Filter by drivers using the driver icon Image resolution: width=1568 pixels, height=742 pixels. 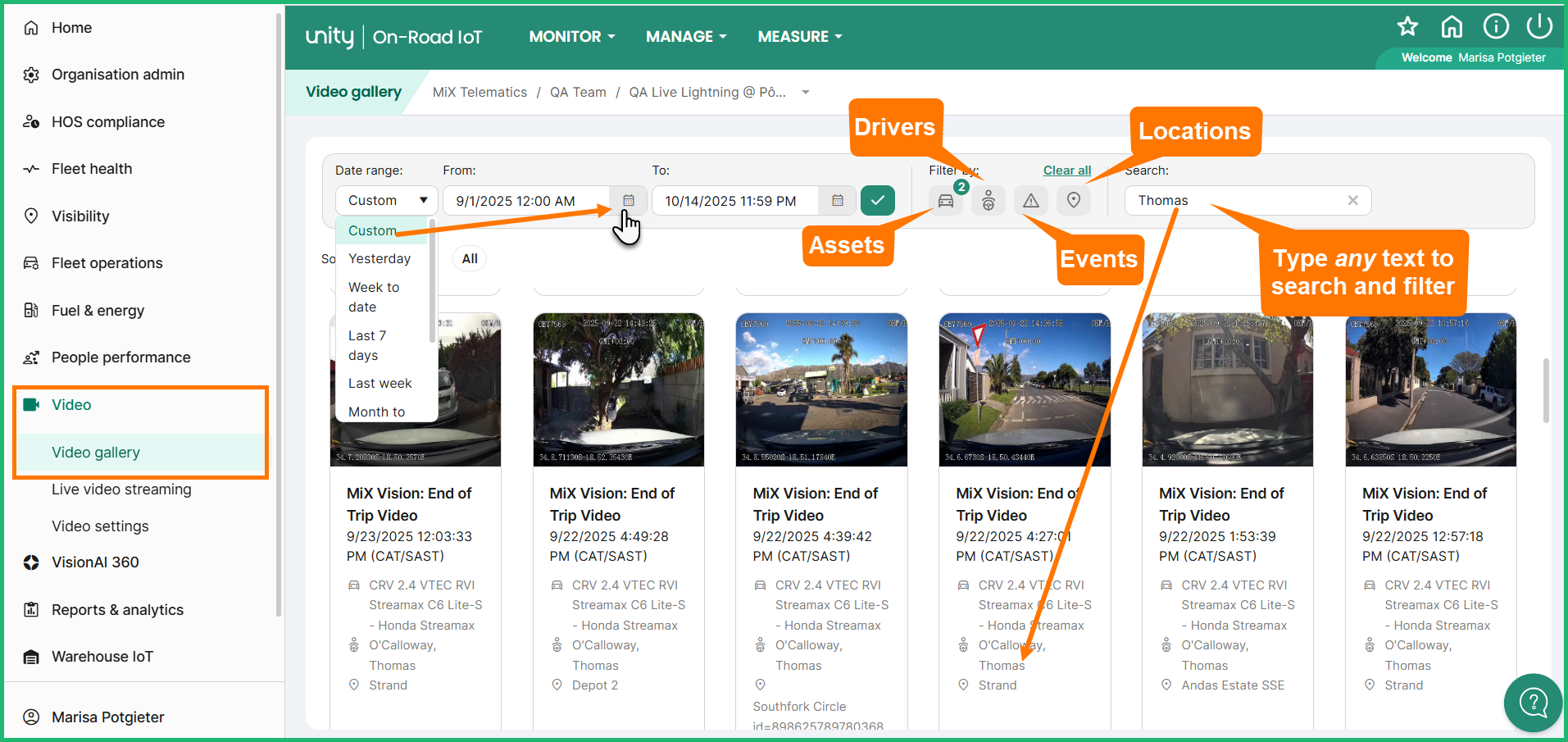tap(989, 201)
